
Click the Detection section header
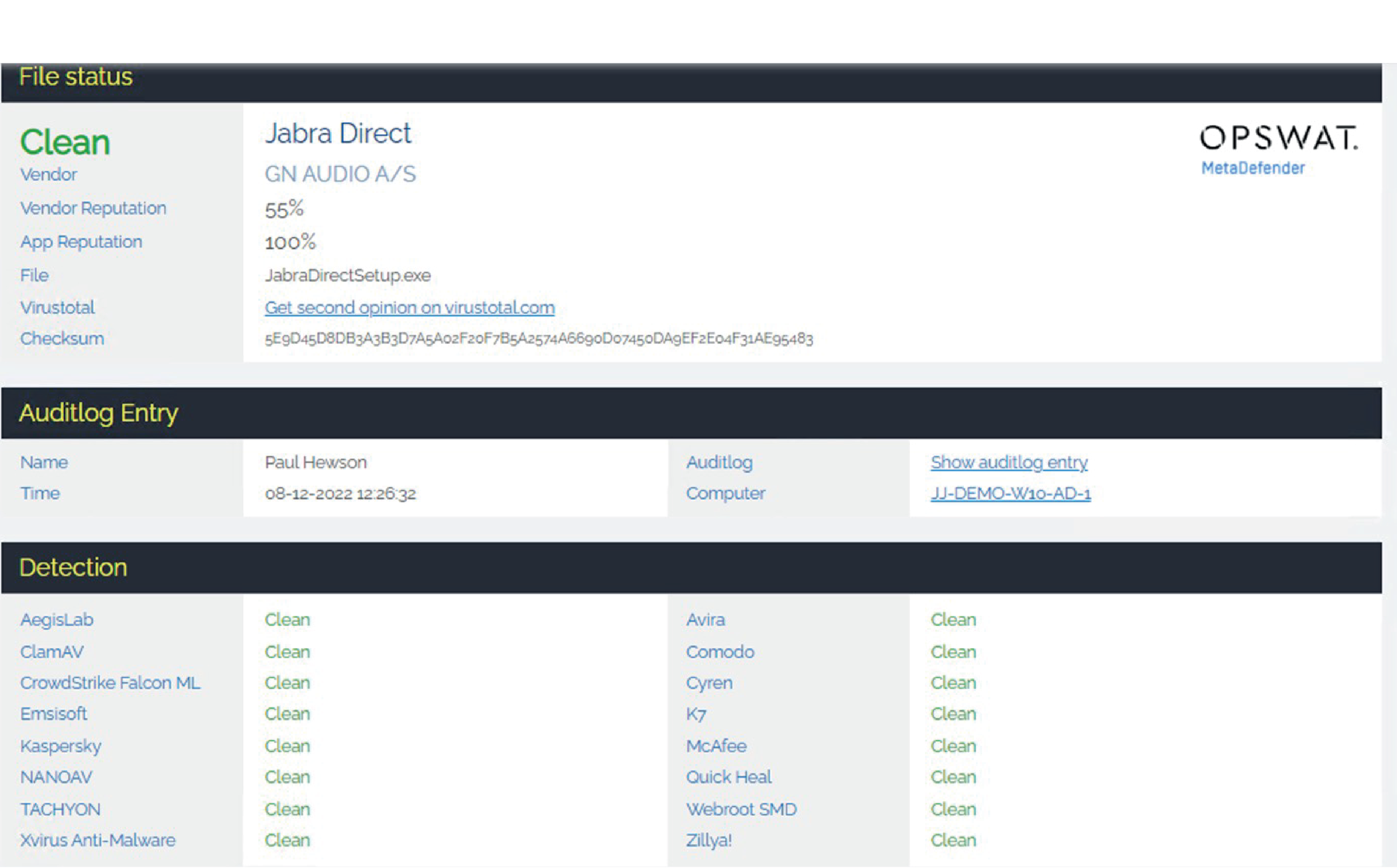[x=73, y=567]
